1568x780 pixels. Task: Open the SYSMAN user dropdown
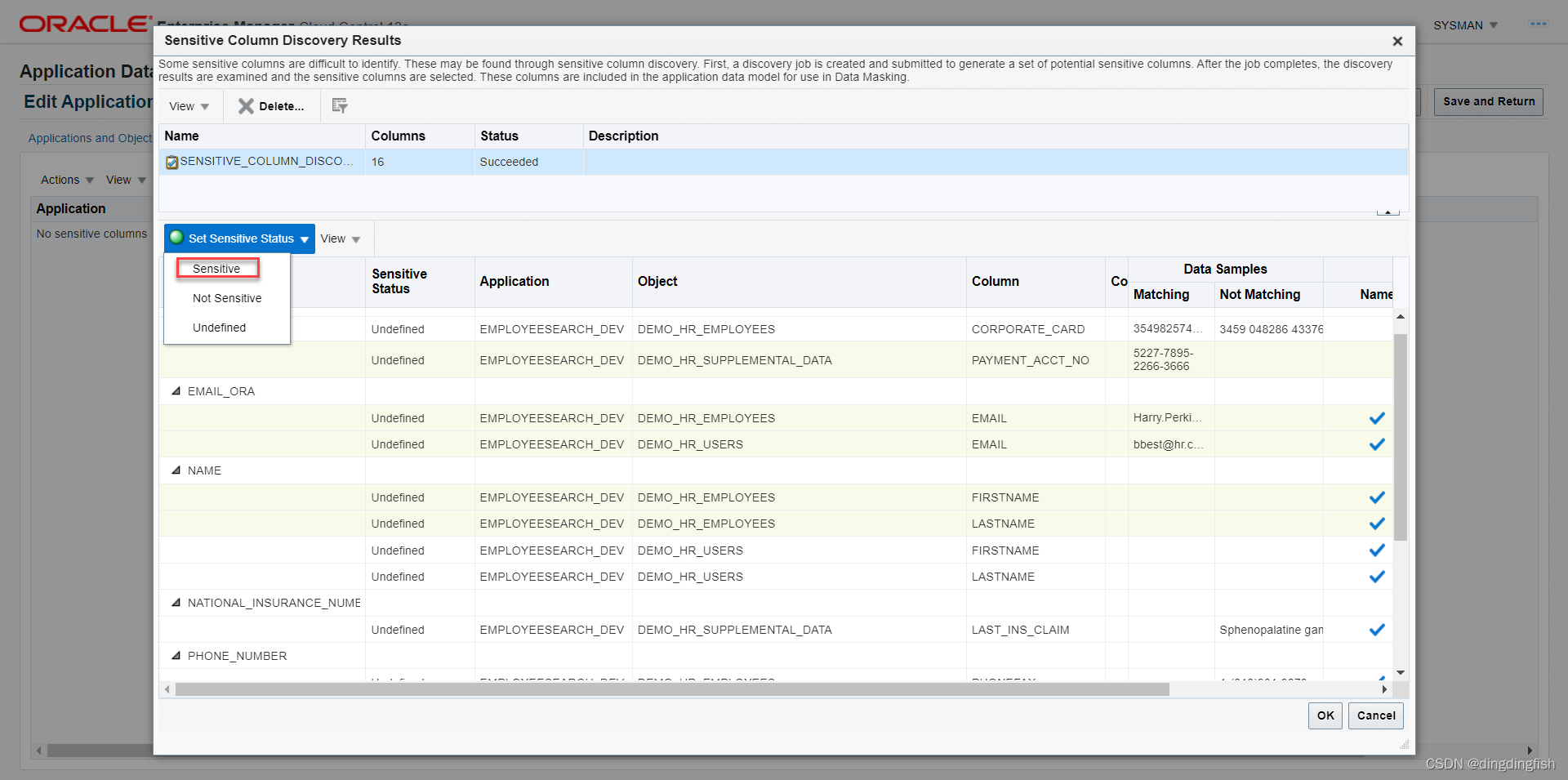[1466, 25]
